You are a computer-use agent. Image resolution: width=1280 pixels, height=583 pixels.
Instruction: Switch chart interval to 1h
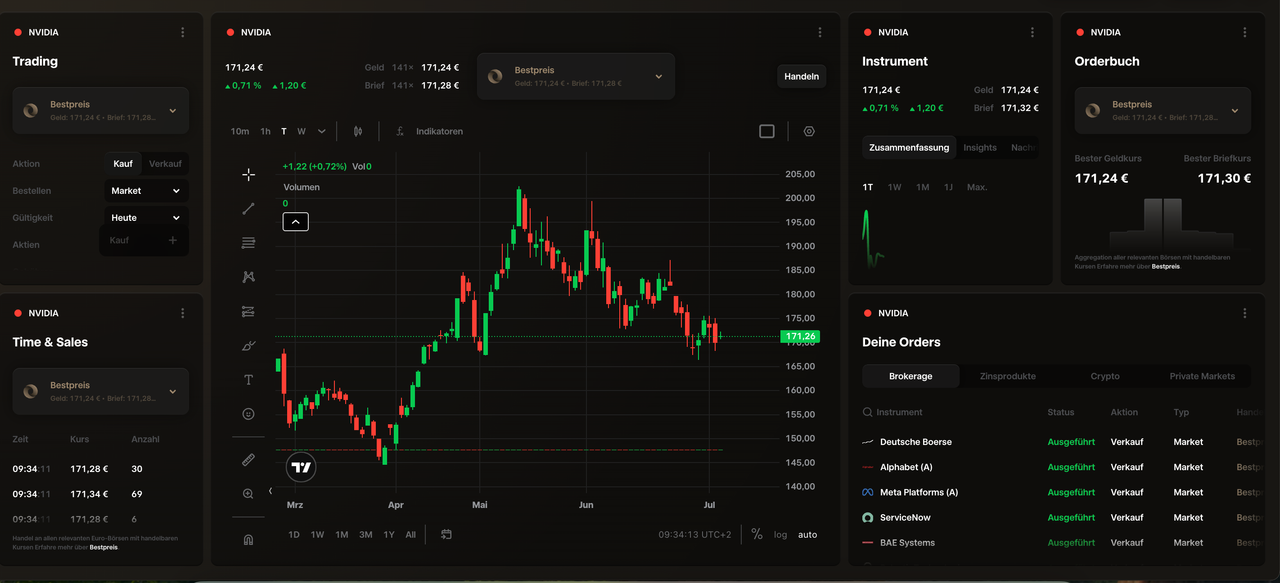[x=265, y=131]
